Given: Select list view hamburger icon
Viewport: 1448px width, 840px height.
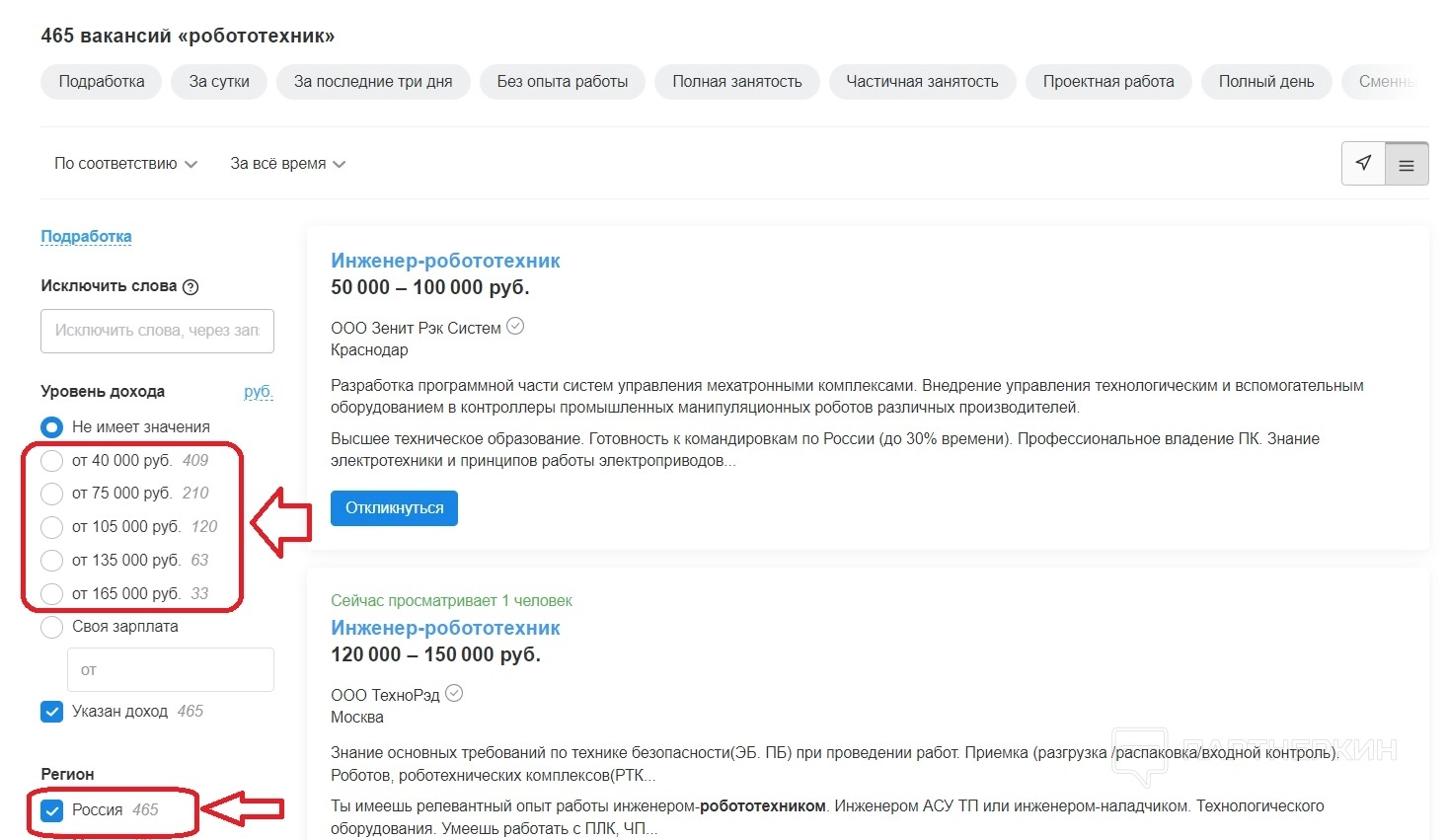Looking at the screenshot, I should (1407, 165).
